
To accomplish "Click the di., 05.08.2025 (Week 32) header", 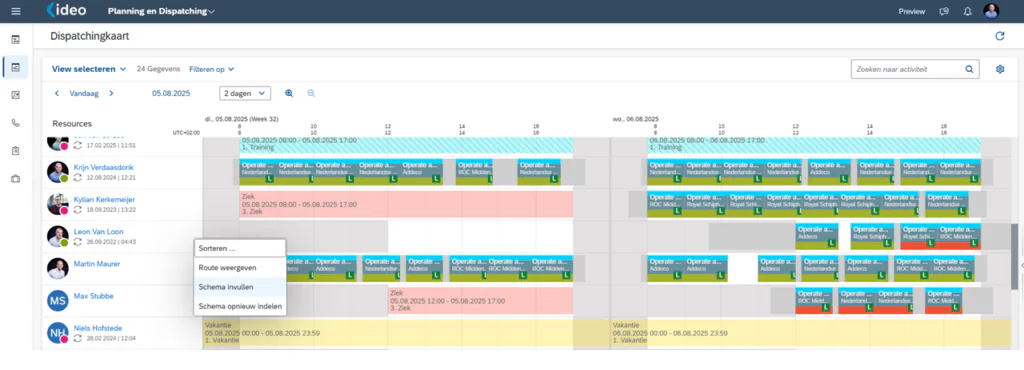I will click(x=242, y=119).
